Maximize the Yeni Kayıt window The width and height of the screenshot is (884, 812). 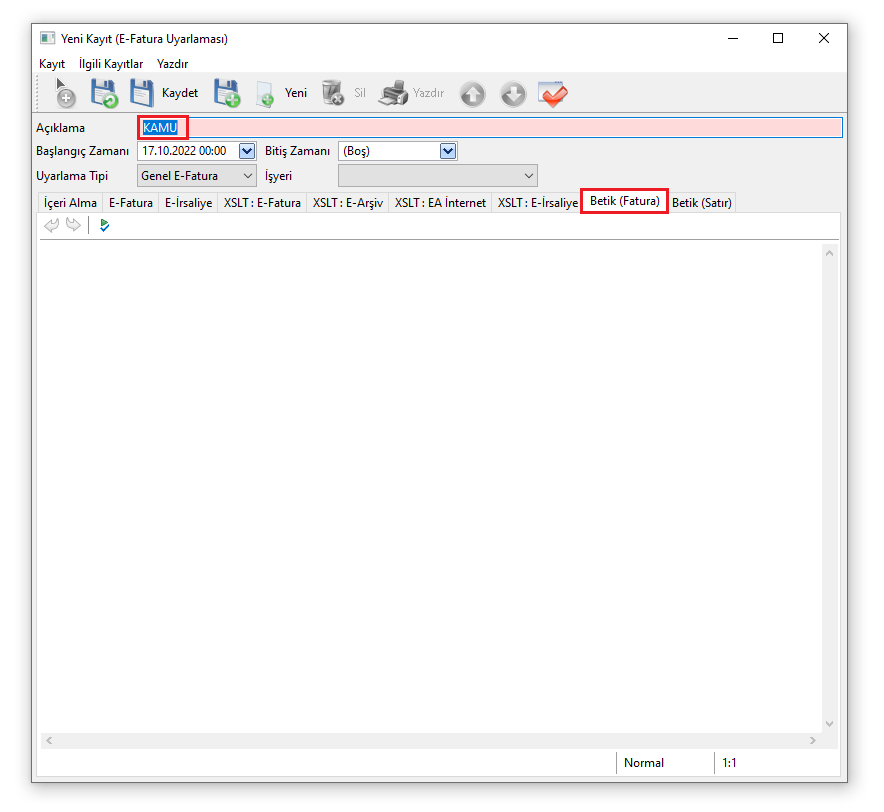778,38
